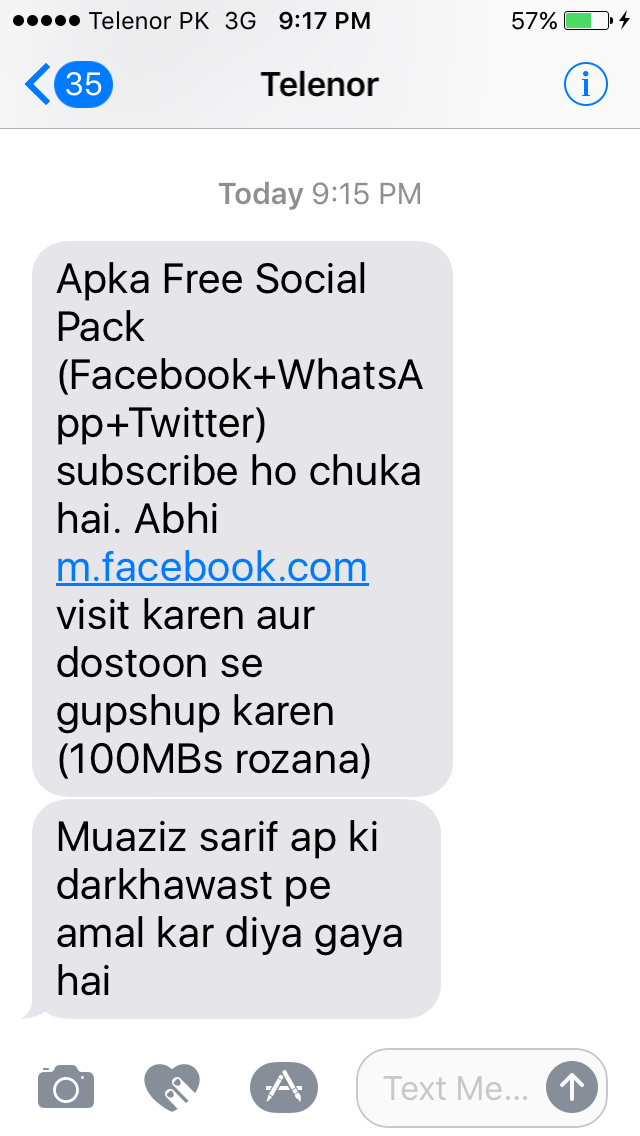The width and height of the screenshot is (640, 1136).
Task: Tap the Telenor conversation title
Action: (320, 85)
